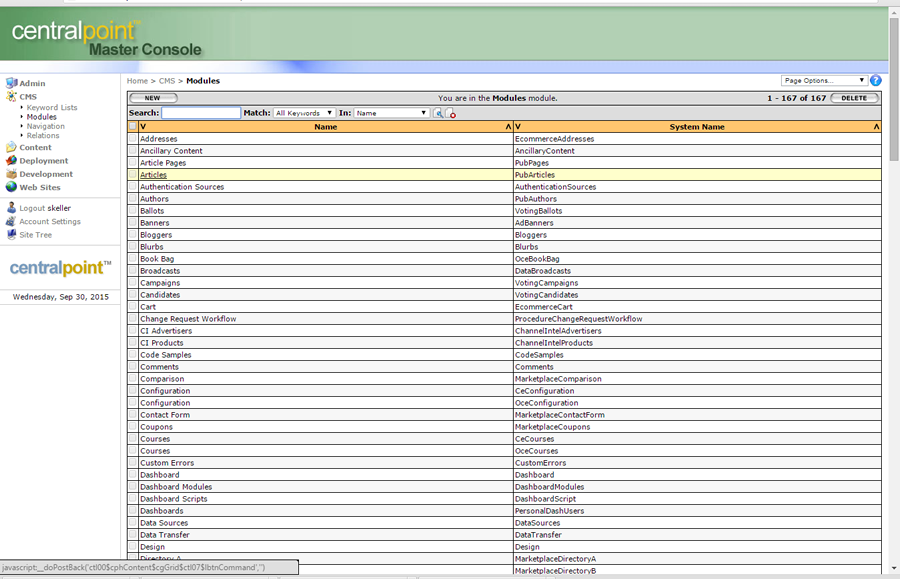Click the blue help question mark icon
The image size is (900, 579).
point(876,81)
